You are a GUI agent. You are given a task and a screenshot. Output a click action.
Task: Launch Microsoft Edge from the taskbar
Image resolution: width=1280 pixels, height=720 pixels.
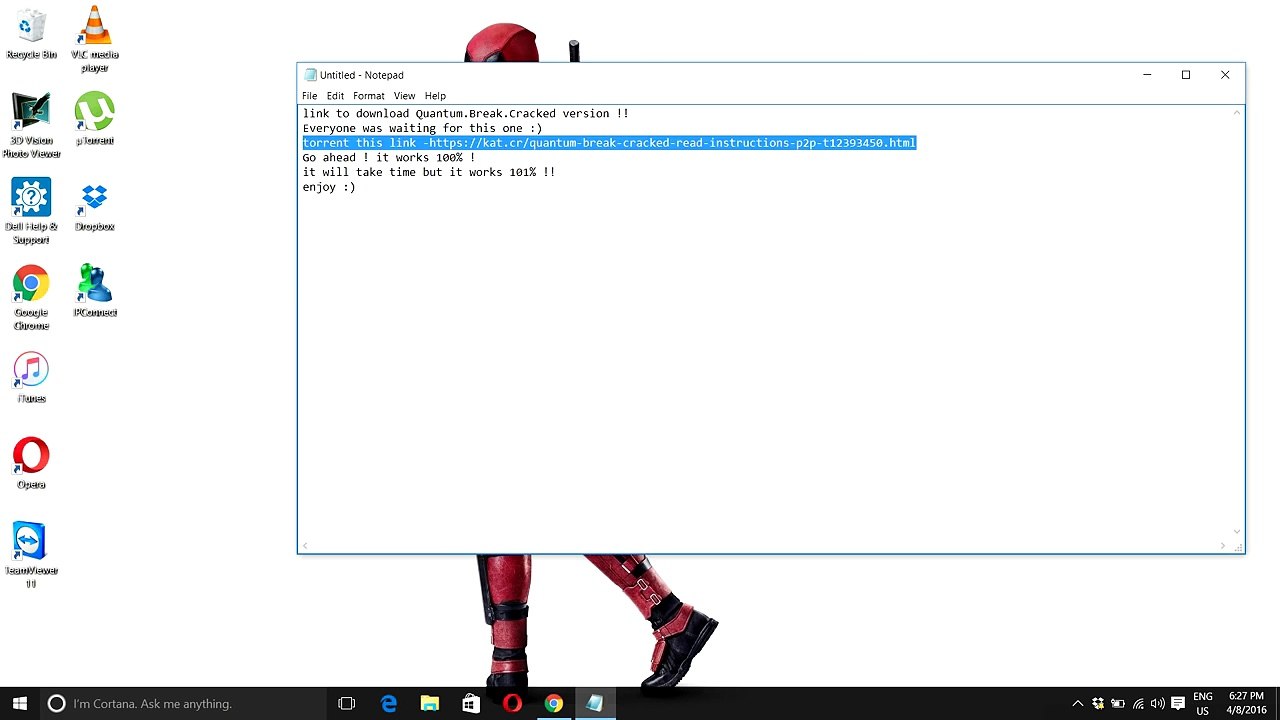pyautogui.click(x=389, y=704)
